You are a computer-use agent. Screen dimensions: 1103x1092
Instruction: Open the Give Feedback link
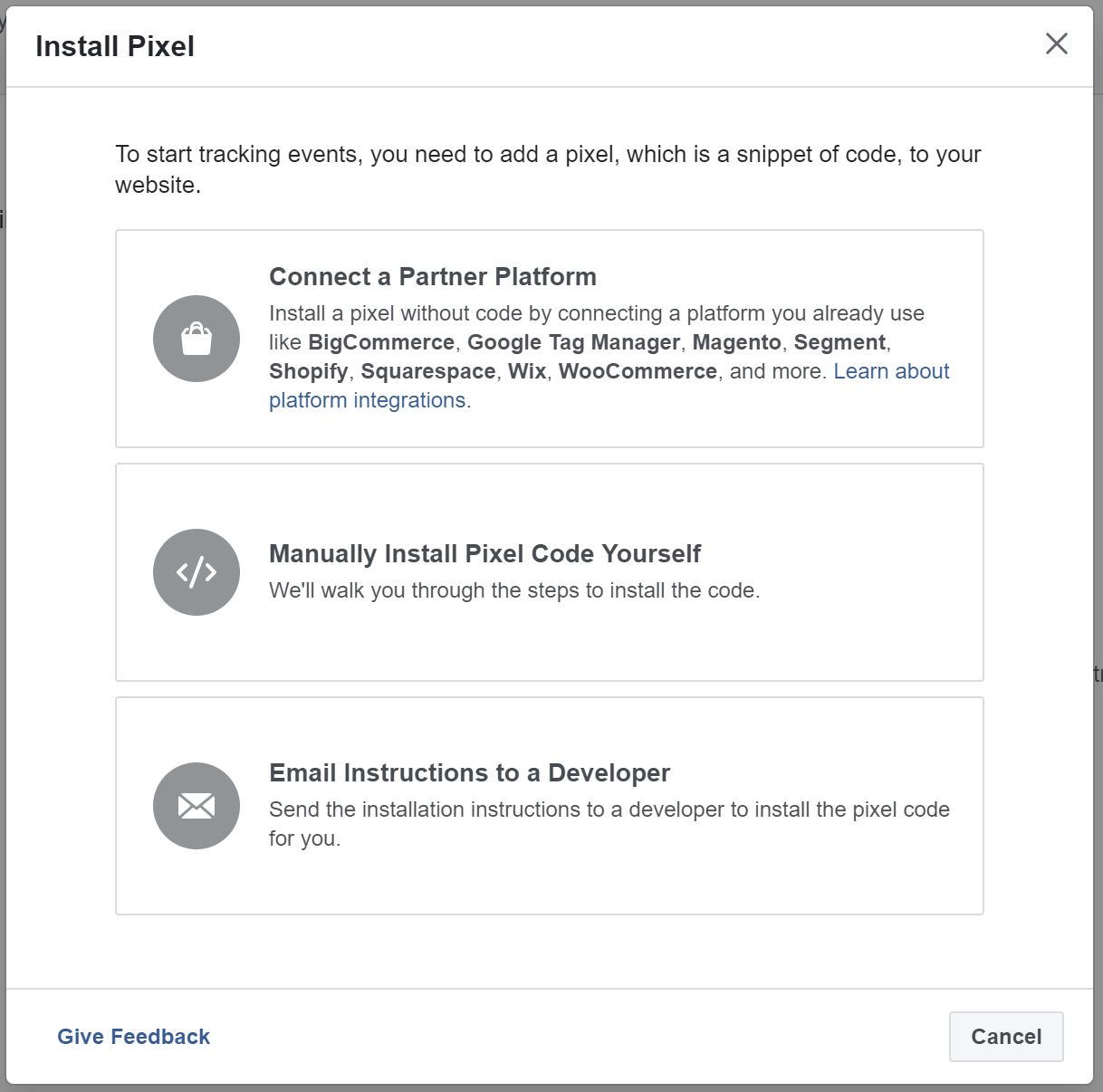click(133, 1037)
